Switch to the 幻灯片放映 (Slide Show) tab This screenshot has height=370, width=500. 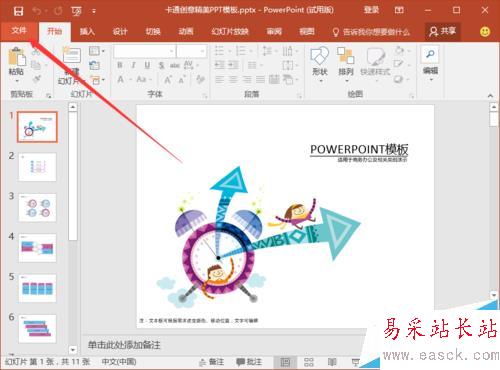pos(230,32)
